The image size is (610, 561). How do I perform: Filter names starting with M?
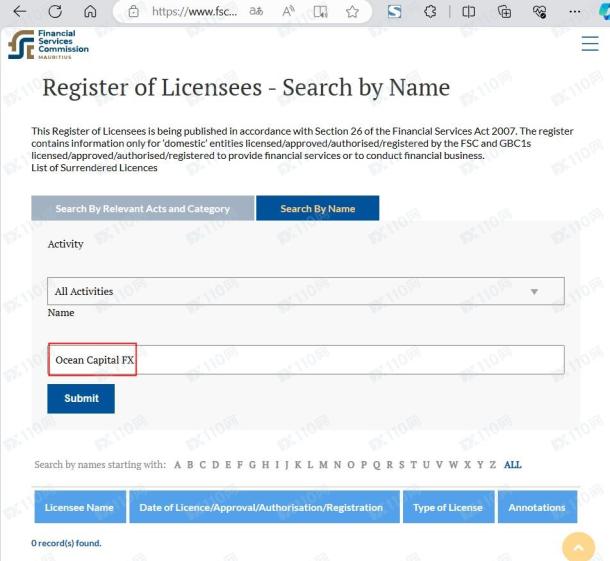(x=323, y=465)
